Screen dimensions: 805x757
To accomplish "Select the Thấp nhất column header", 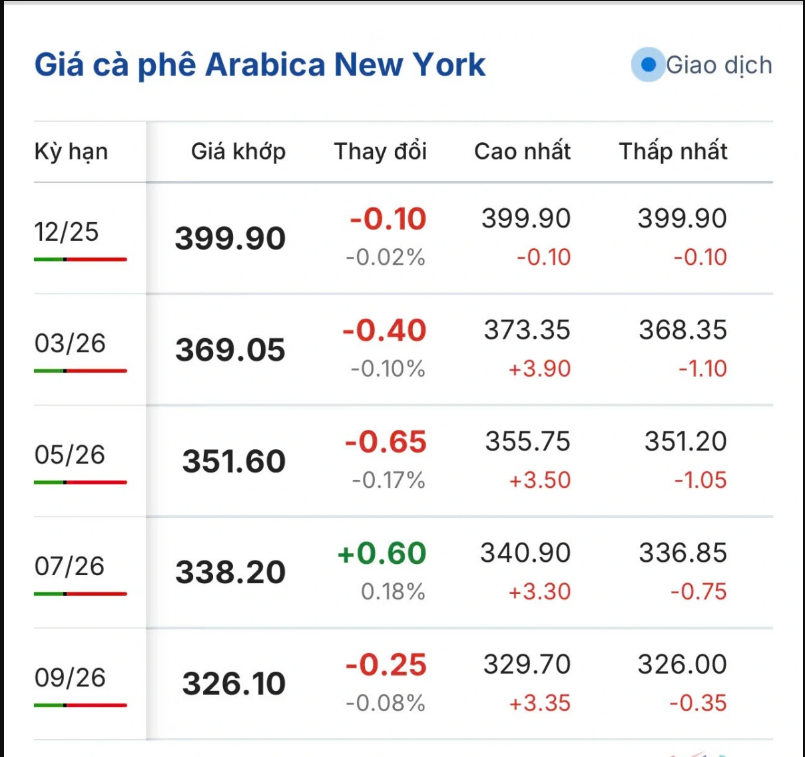I will coord(673,152).
